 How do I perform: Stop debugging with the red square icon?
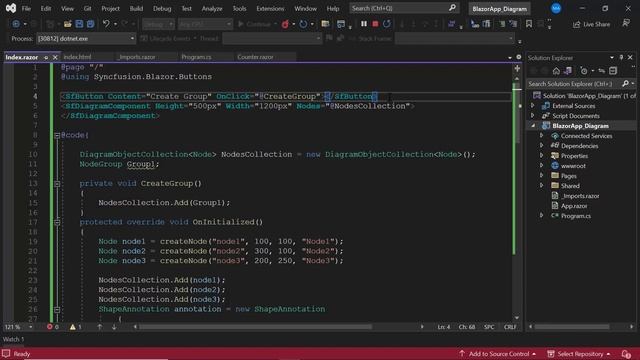click(375, 24)
